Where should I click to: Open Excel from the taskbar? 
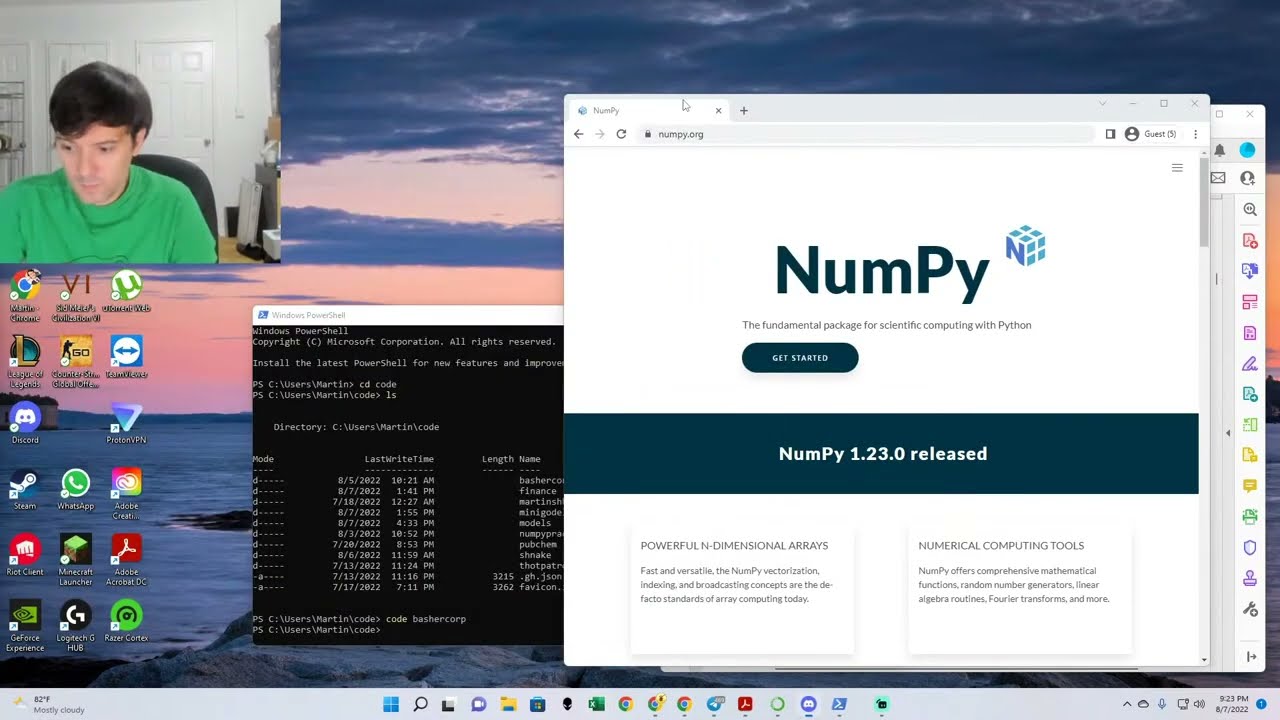click(x=596, y=704)
